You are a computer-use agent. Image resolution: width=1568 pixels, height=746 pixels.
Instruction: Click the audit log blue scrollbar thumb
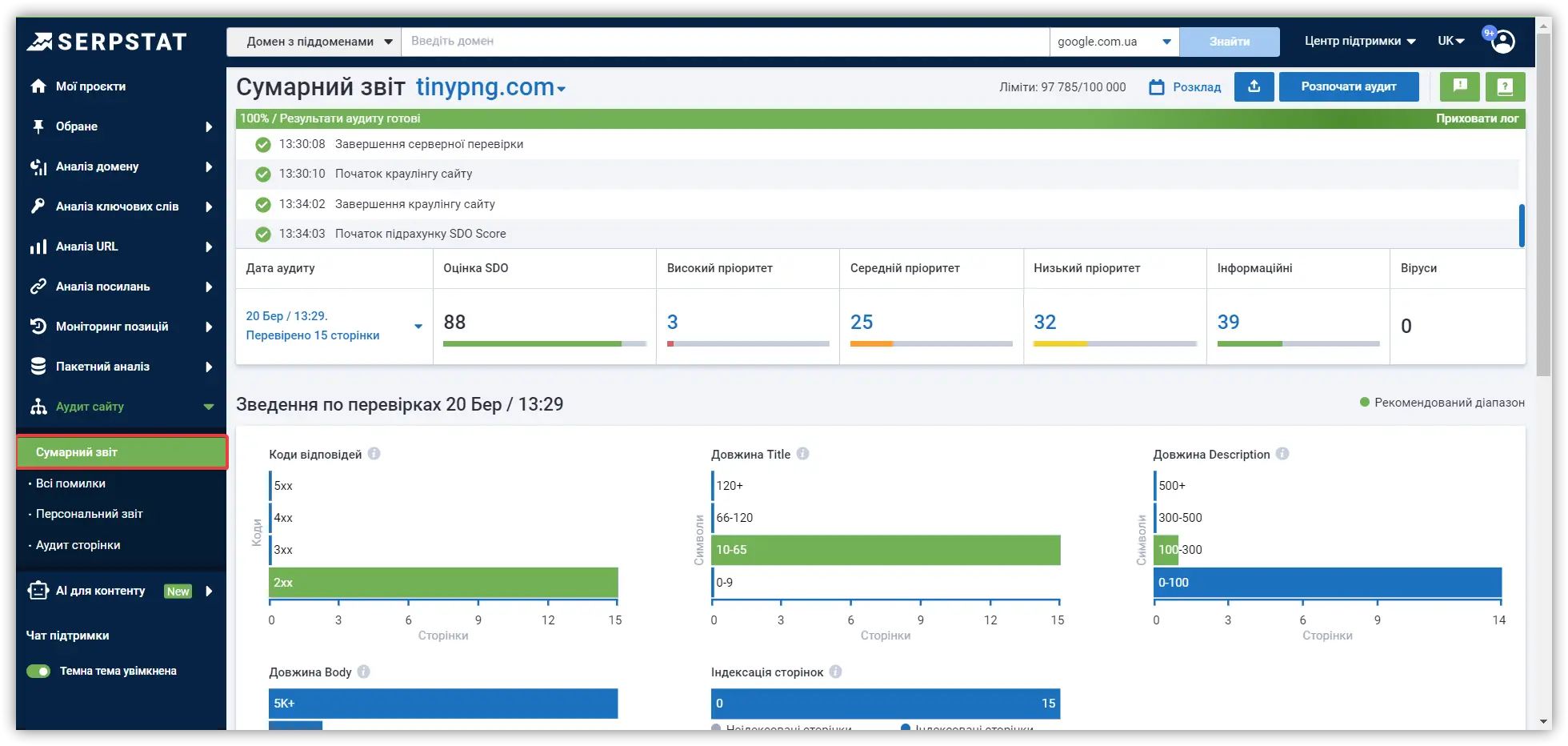(1521, 226)
